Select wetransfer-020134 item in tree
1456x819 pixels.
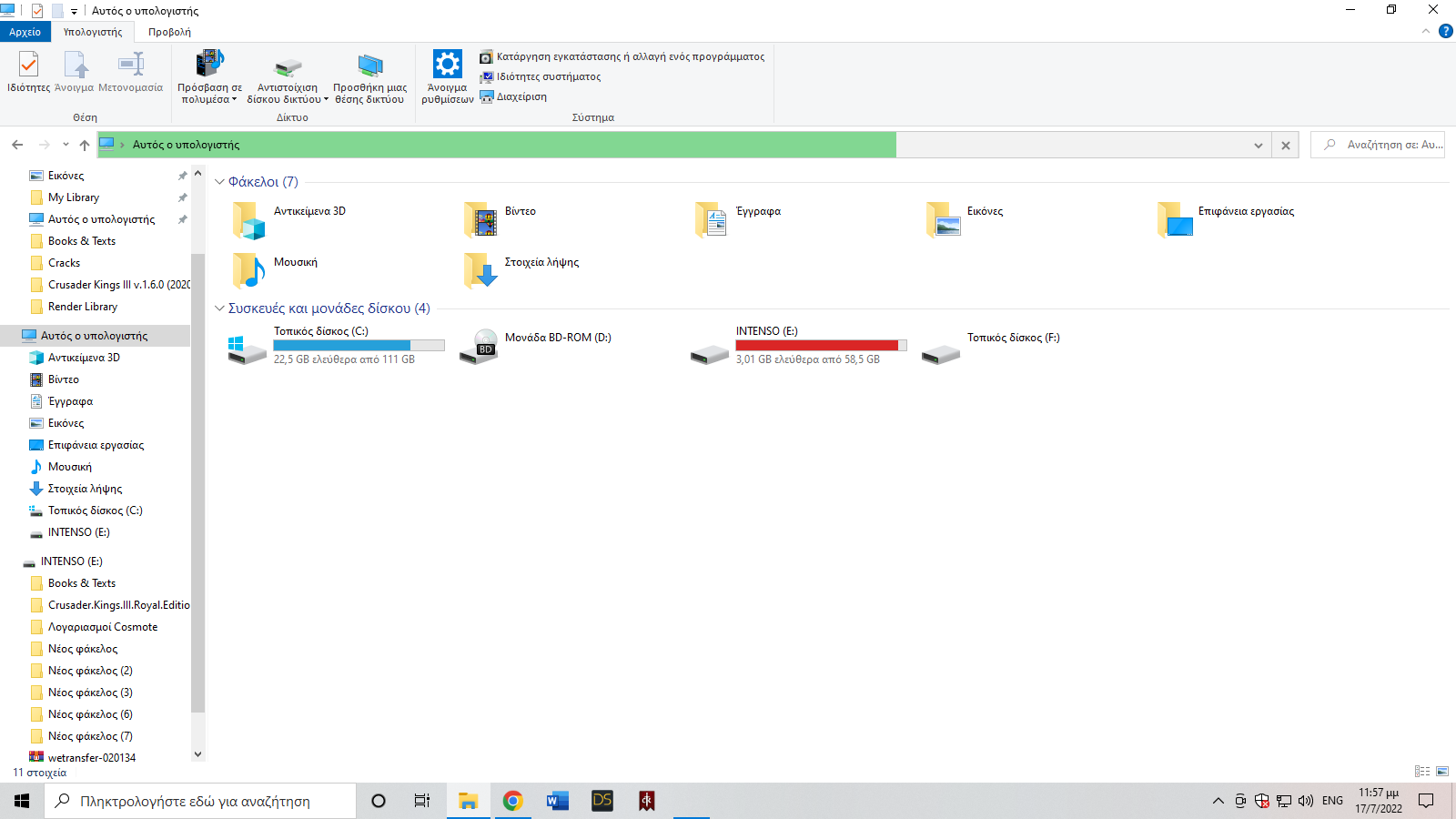pos(92,757)
